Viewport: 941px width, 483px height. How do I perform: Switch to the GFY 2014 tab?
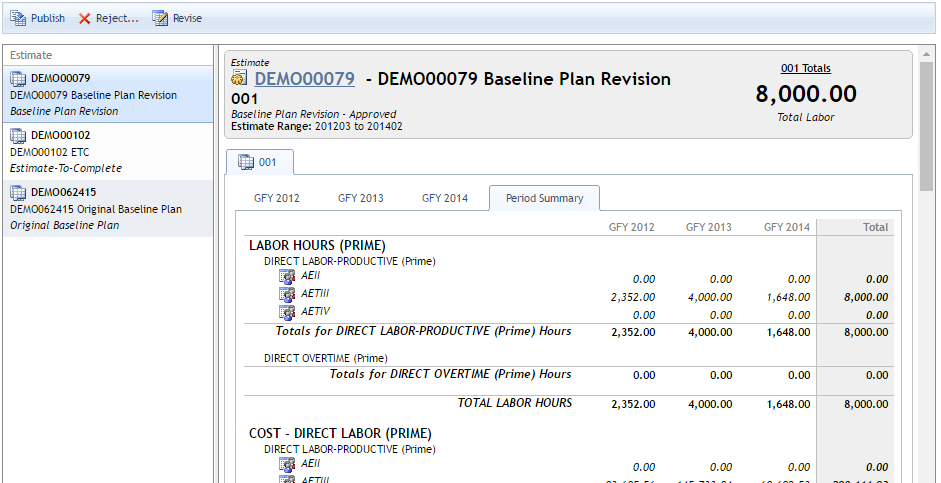[445, 198]
